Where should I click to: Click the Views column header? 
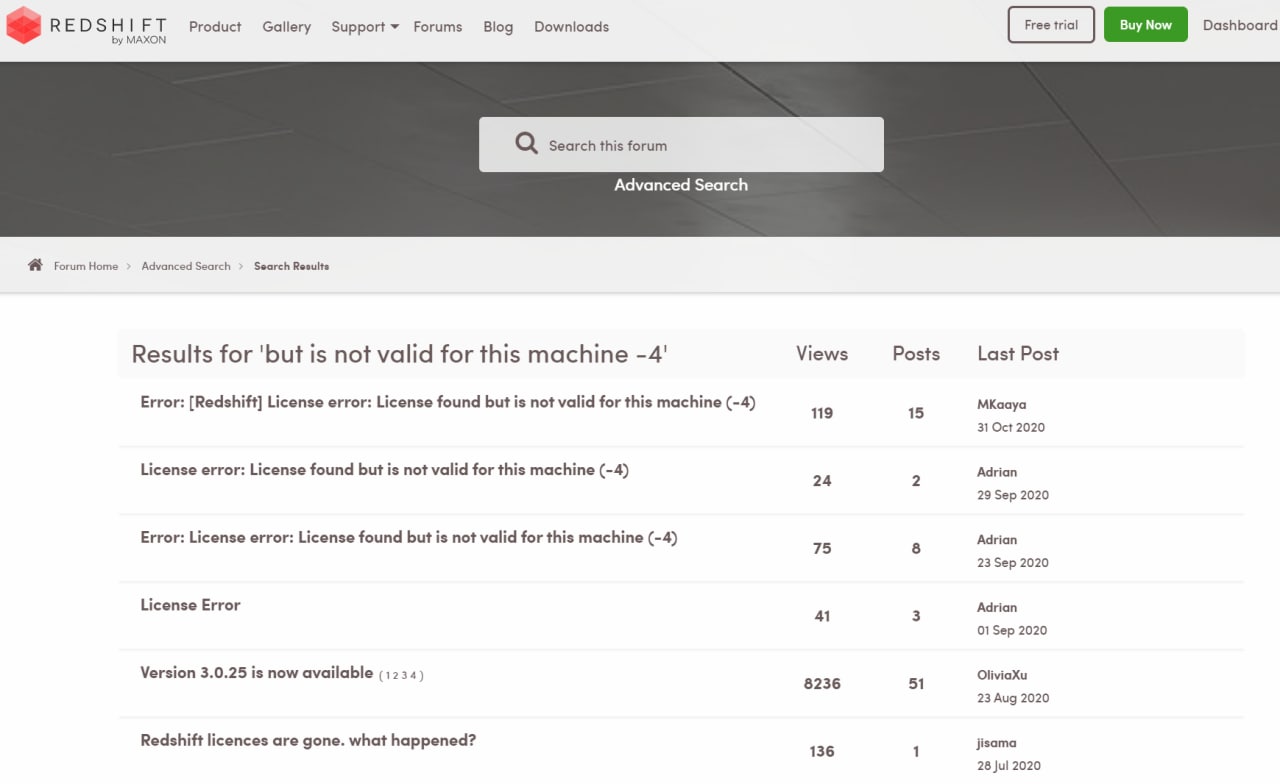822,354
